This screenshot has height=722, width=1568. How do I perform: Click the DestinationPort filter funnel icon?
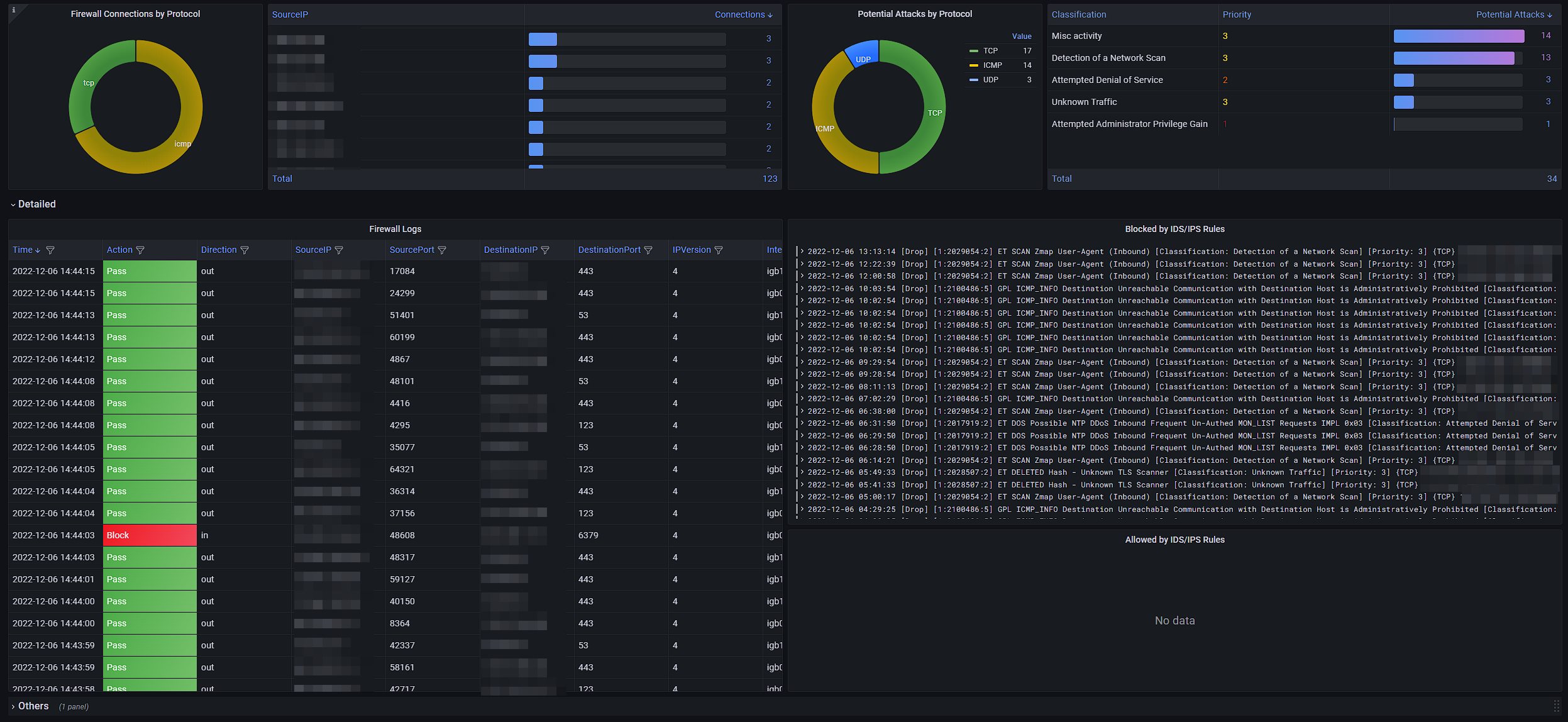(648, 250)
